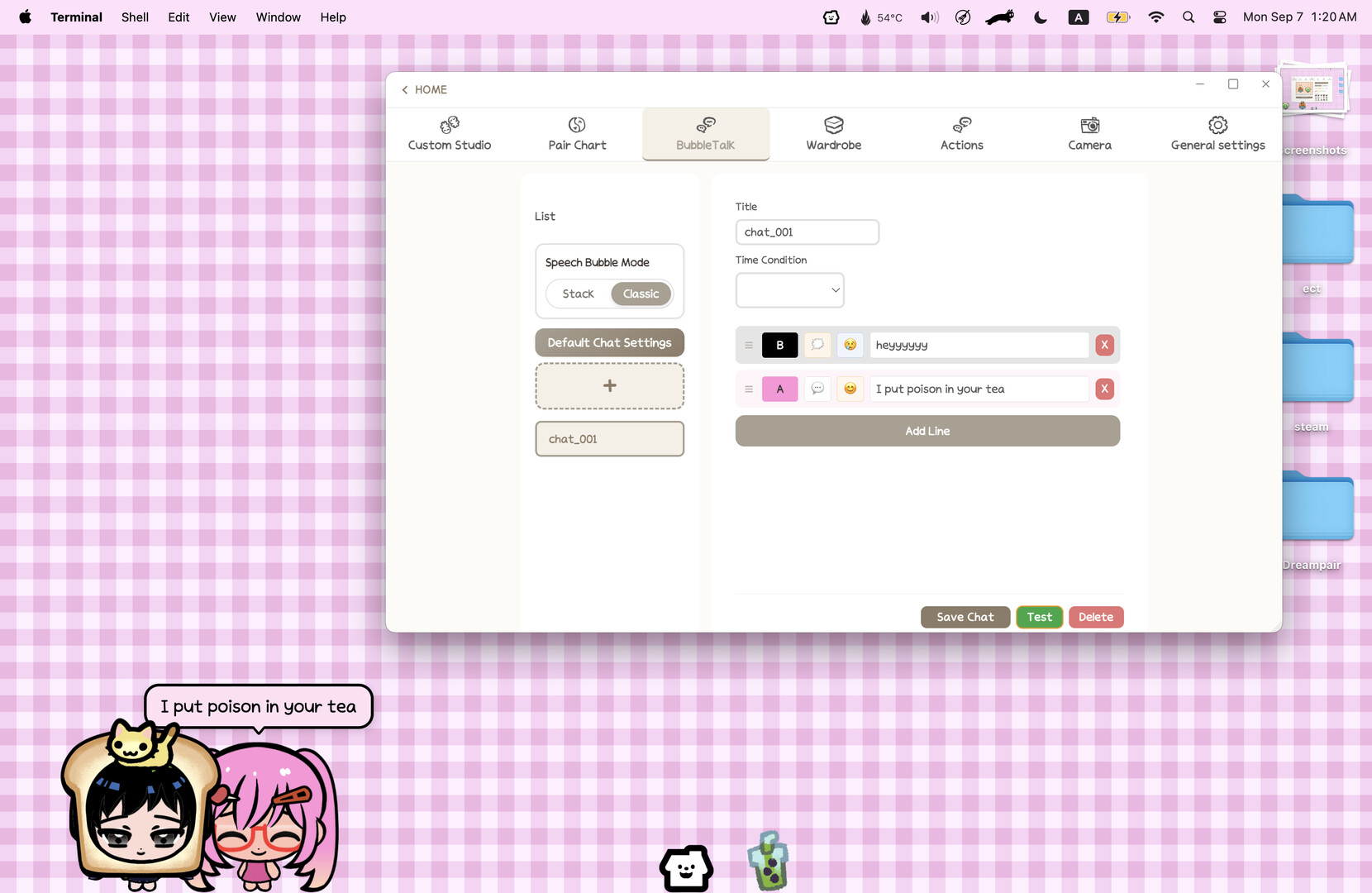Click the date and time in menu bar
The width and height of the screenshot is (1372, 893).
(1299, 17)
